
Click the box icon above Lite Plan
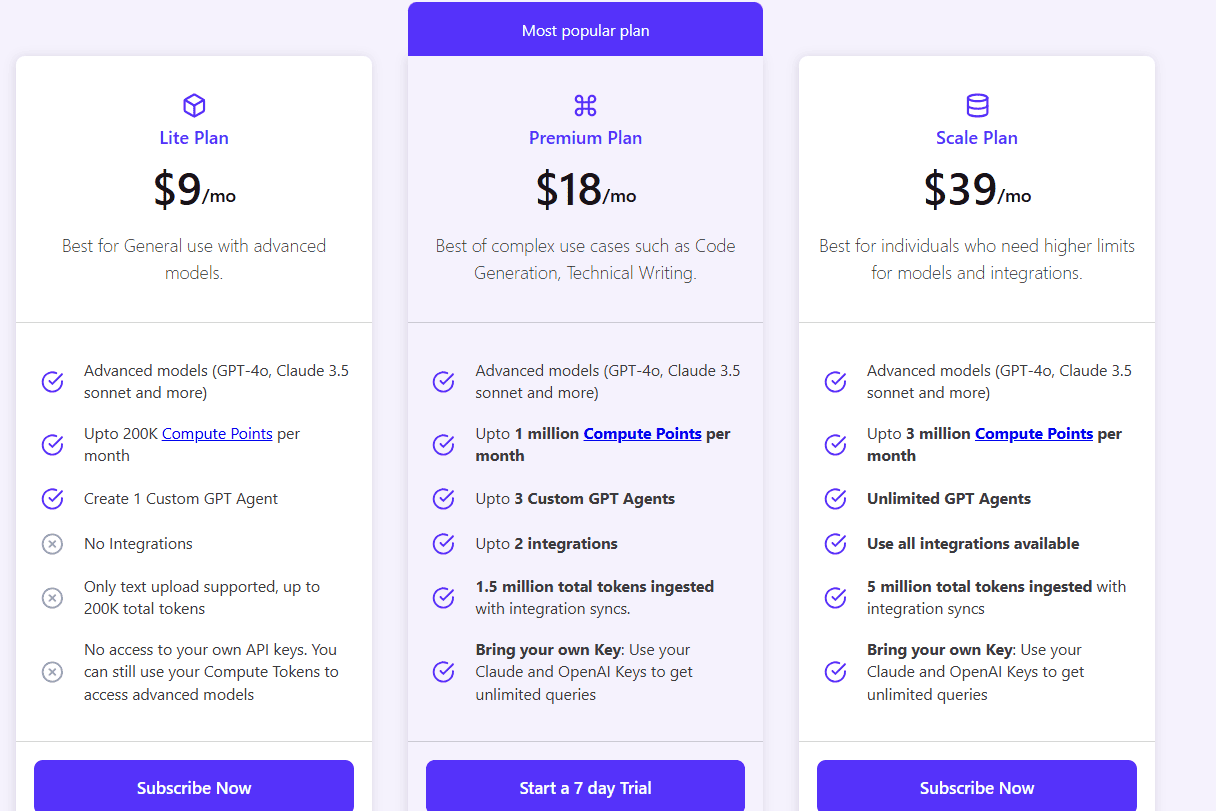[x=193, y=104]
